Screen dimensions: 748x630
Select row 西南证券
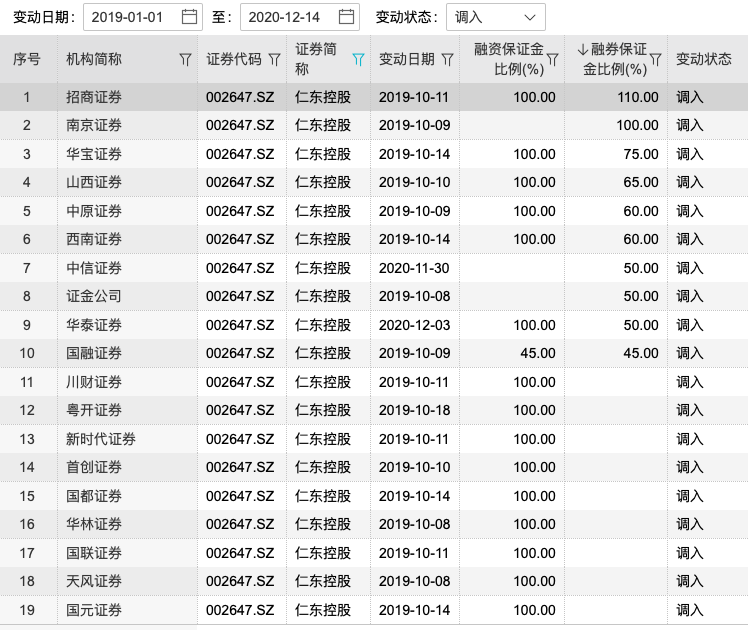pos(374,239)
